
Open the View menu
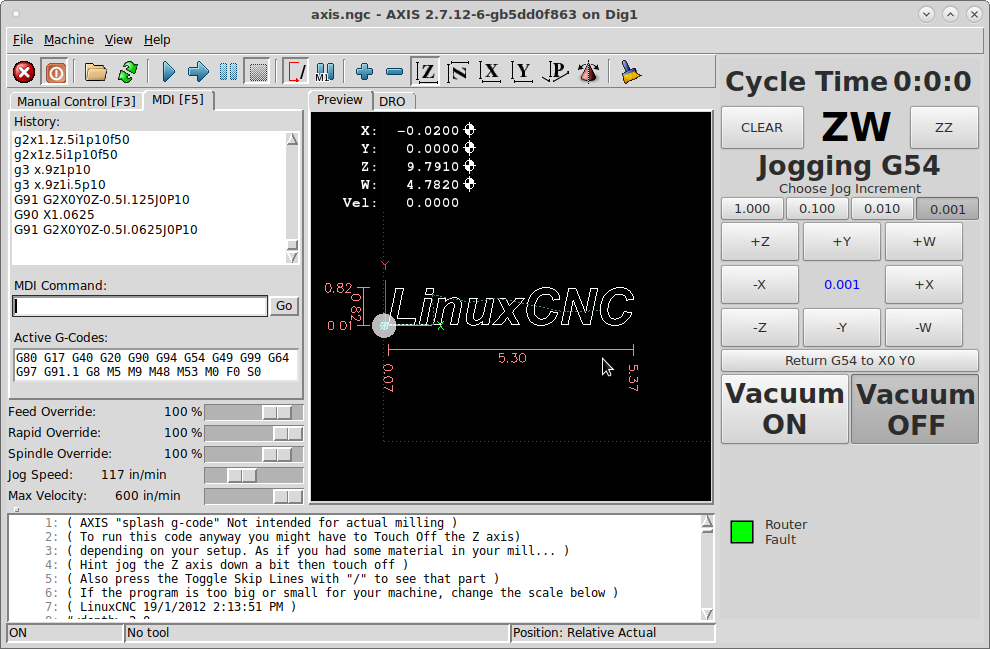click(119, 40)
